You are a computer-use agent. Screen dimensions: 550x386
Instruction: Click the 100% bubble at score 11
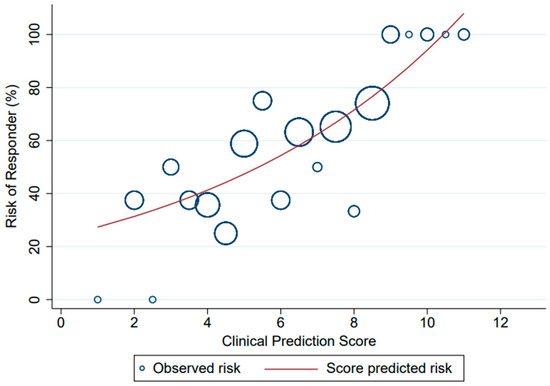[464, 34]
